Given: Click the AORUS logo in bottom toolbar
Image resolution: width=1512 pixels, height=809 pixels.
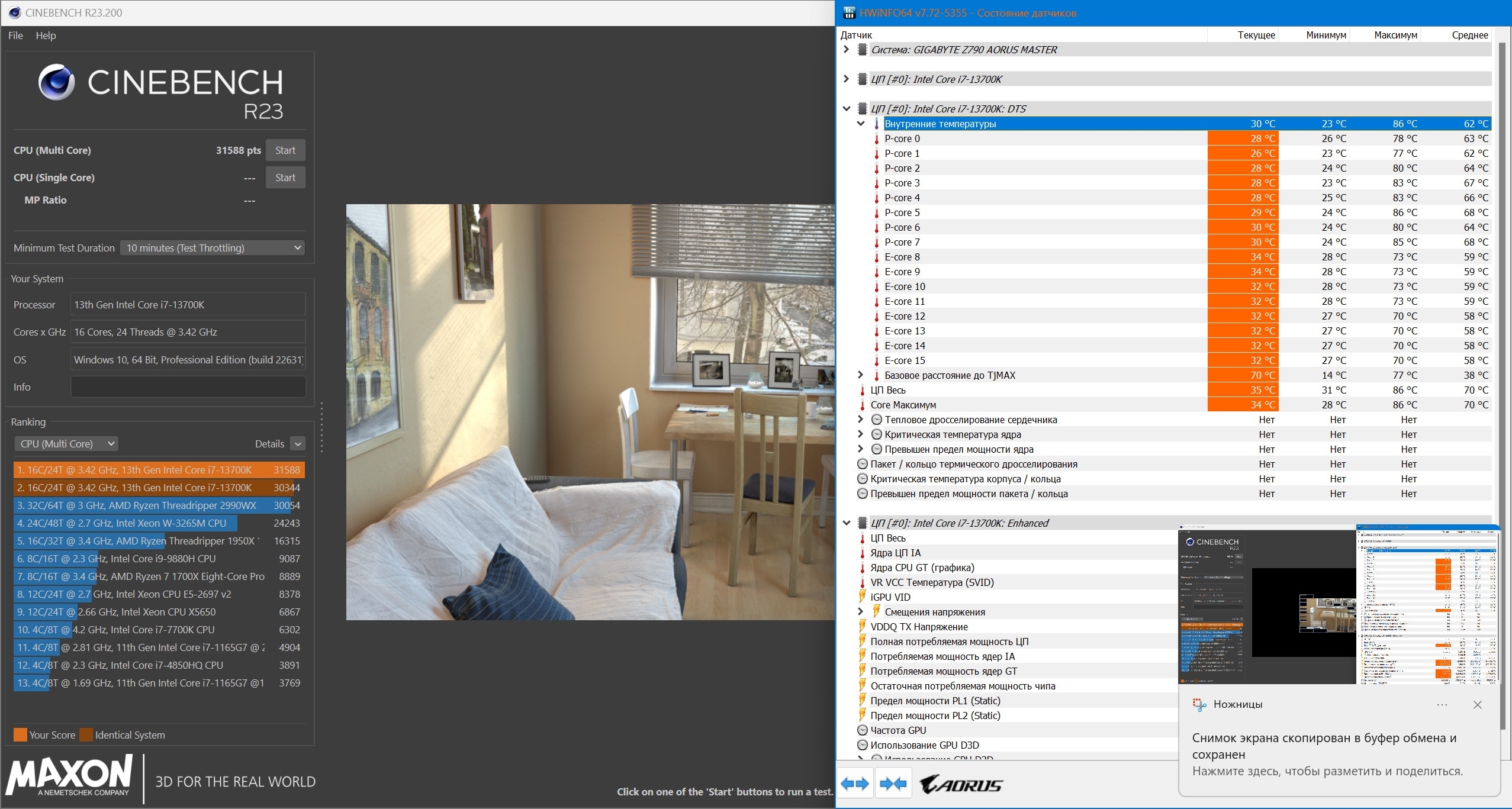Looking at the screenshot, I should pos(961,785).
